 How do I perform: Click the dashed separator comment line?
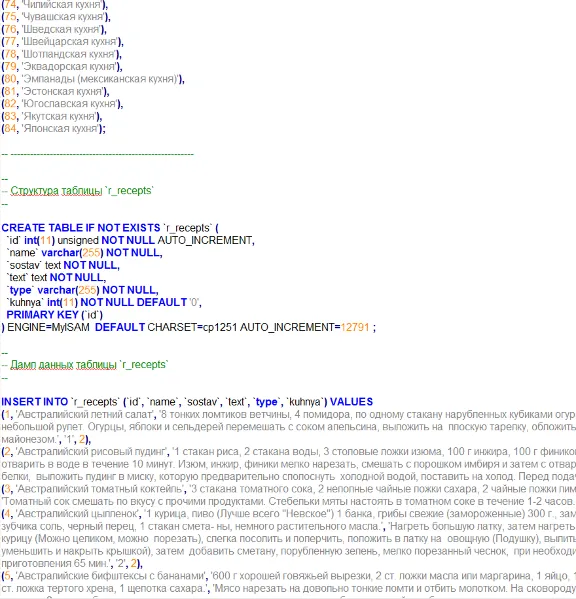click(97, 154)
